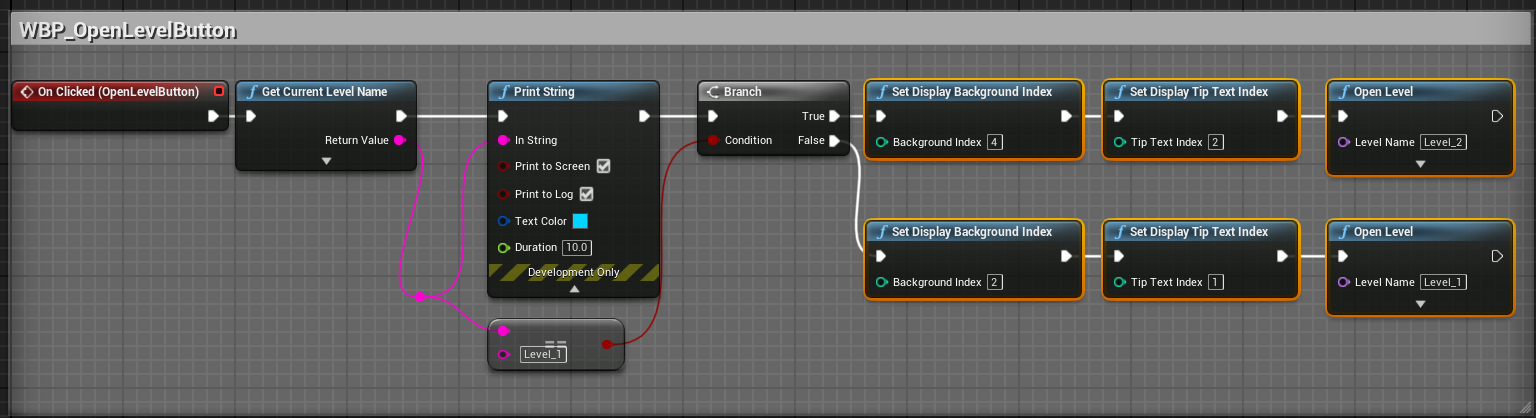1536x418 pixels.
Task: Click the Level_2 Level Name field
Action: [x=1444, y=142]
